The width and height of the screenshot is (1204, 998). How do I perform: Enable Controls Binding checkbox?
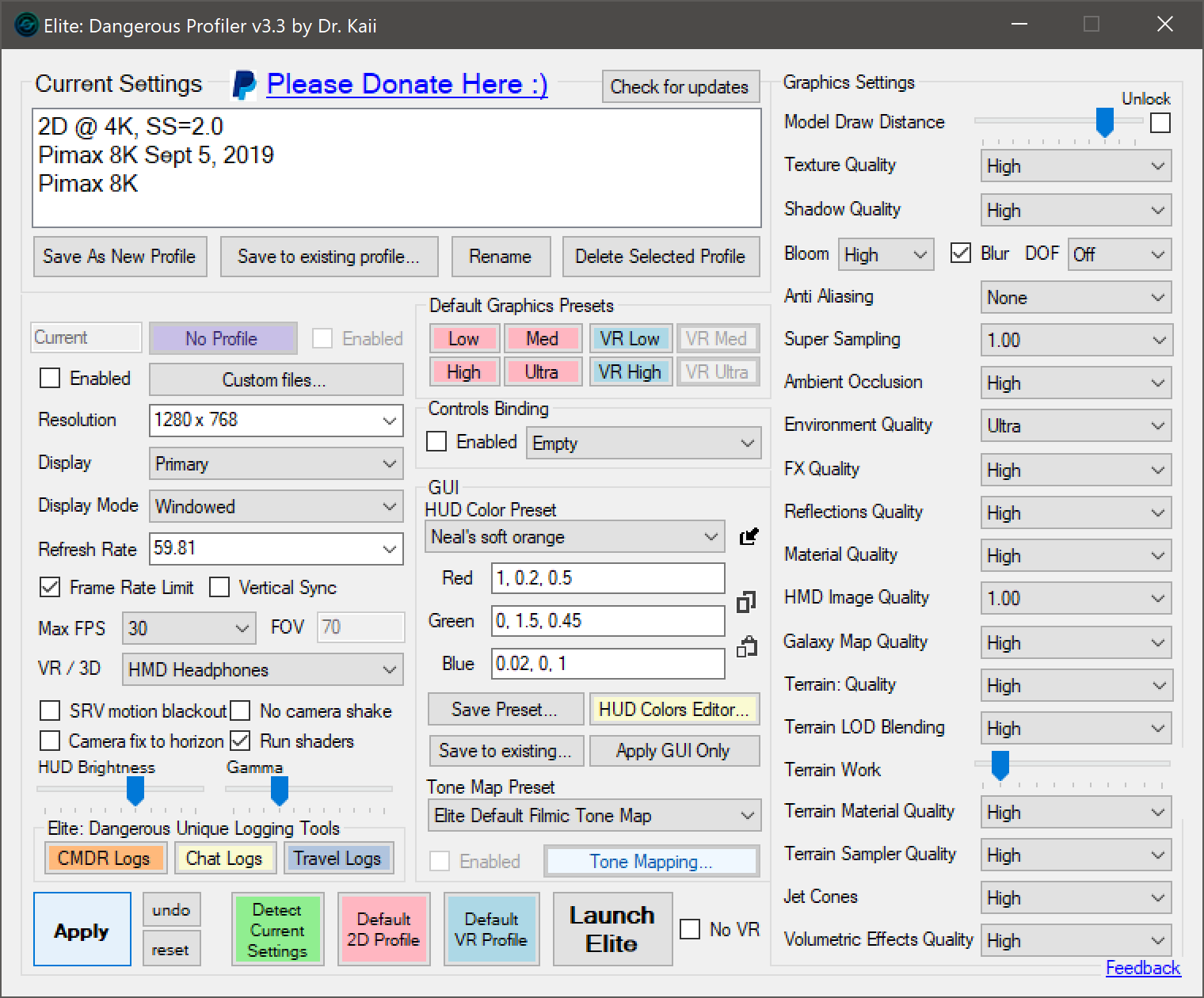pos(436,442)
